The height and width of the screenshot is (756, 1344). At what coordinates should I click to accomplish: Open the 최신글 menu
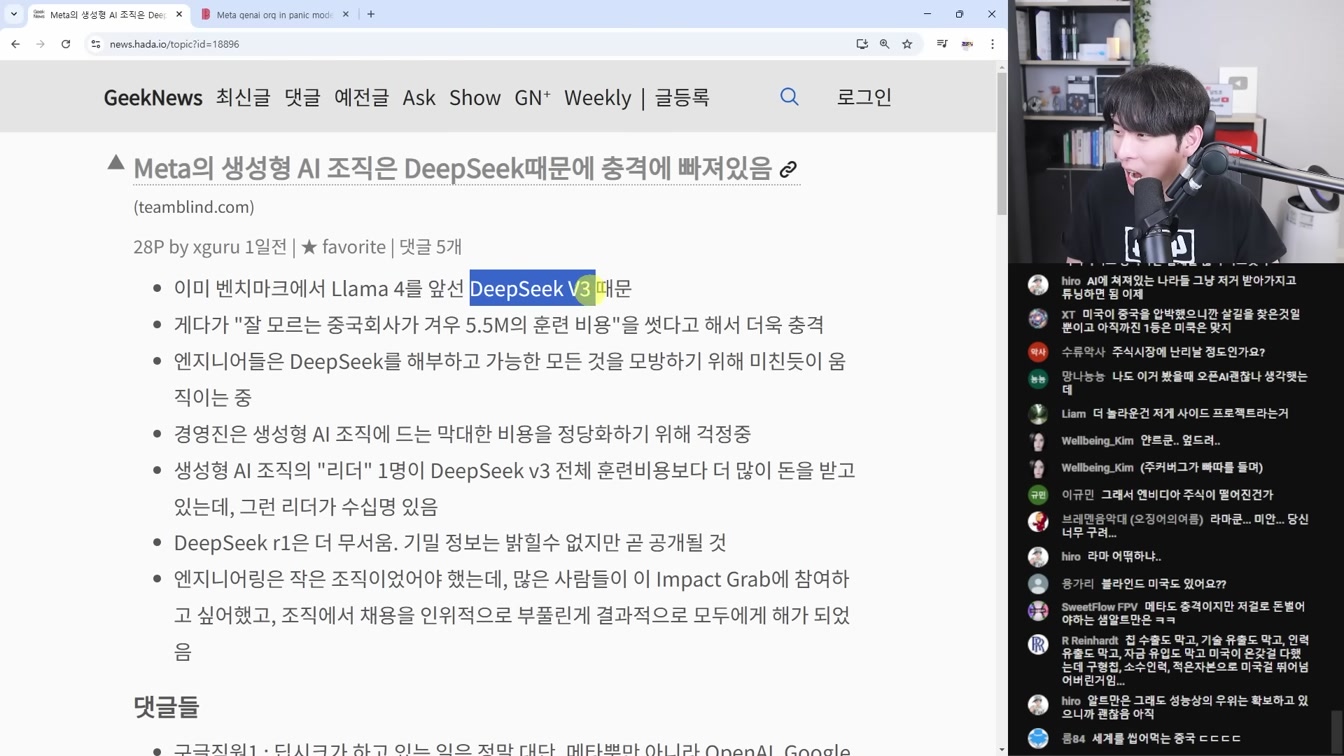click(x=243, y=97)
